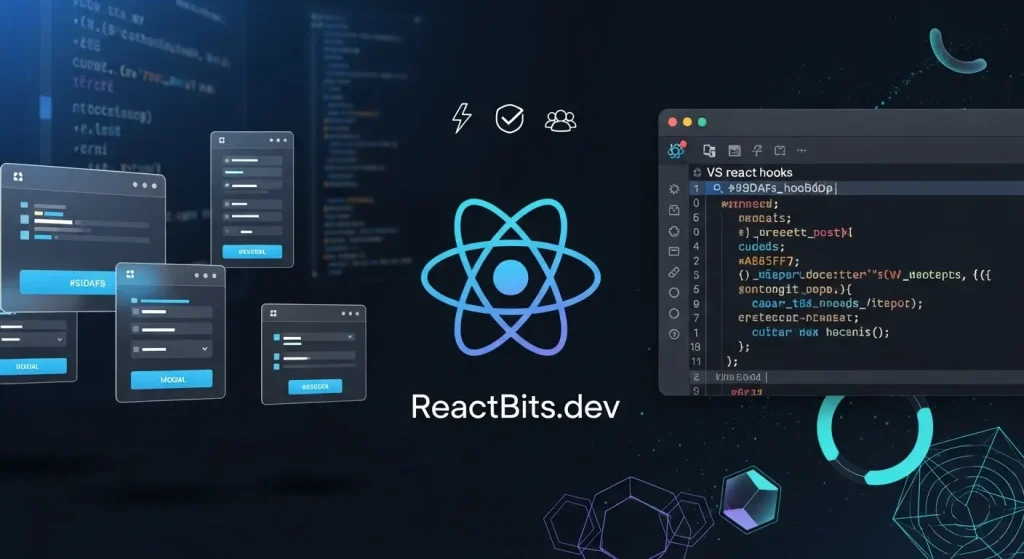Click the save box icon in editor sidebar
The width and height of the screenshot is (1024, 559).
click(674, 210)
